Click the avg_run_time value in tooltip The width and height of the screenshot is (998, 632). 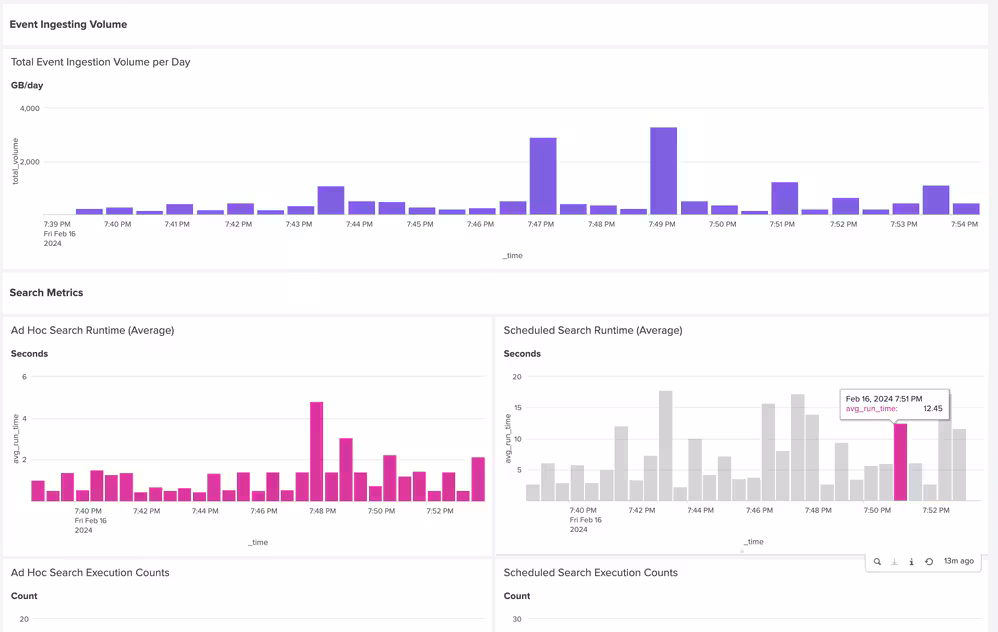coord(932,409)
